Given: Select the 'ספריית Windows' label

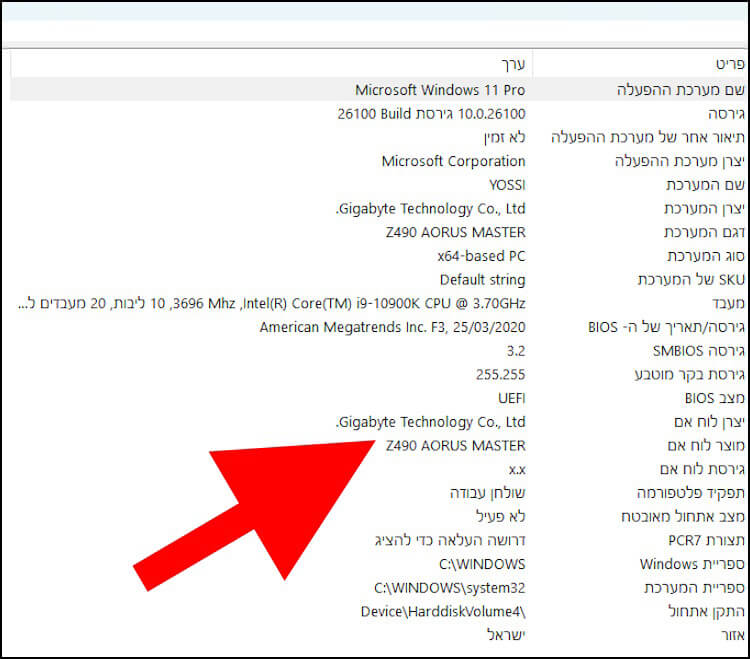Looking at the screenshot, I should tap(692, 564).
